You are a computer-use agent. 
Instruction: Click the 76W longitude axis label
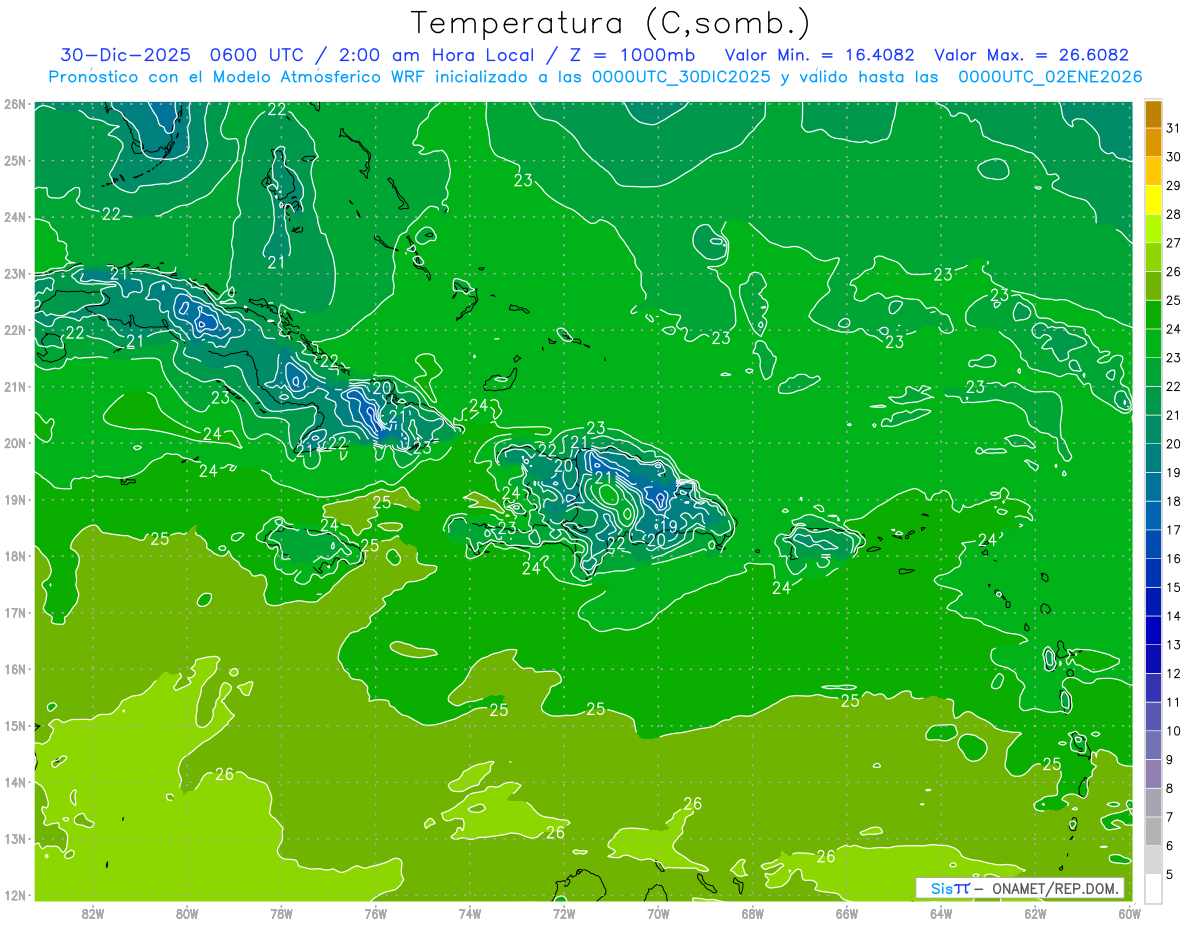[376, 913]
